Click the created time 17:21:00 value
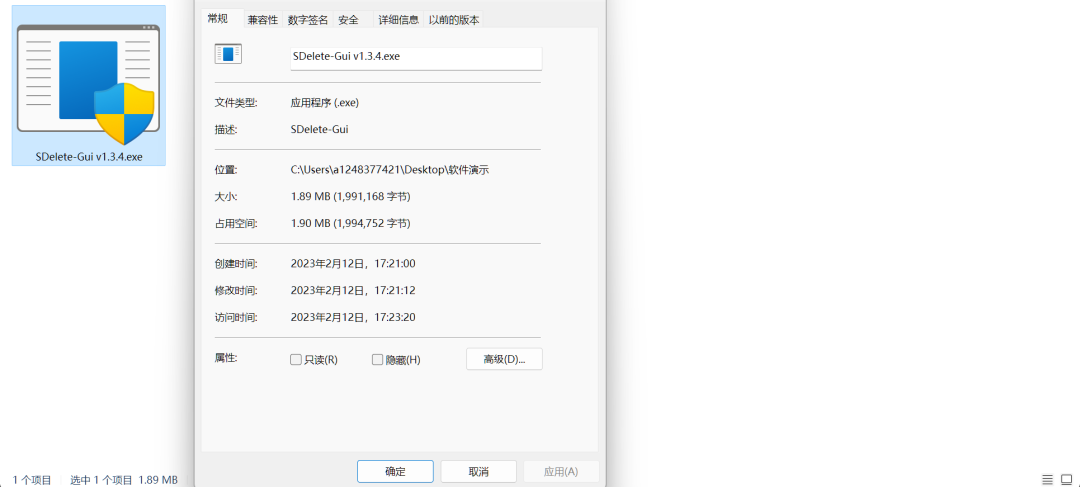The height and width of the screenshot is (487, 1080). click(x=353, y=264)
